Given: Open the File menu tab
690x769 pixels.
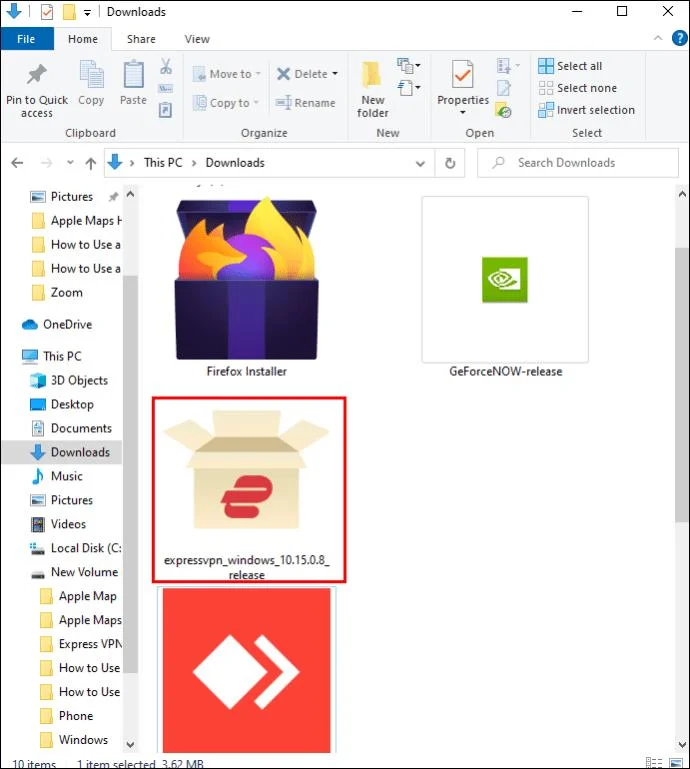Looking at the screenshot, I should point(26,39).
